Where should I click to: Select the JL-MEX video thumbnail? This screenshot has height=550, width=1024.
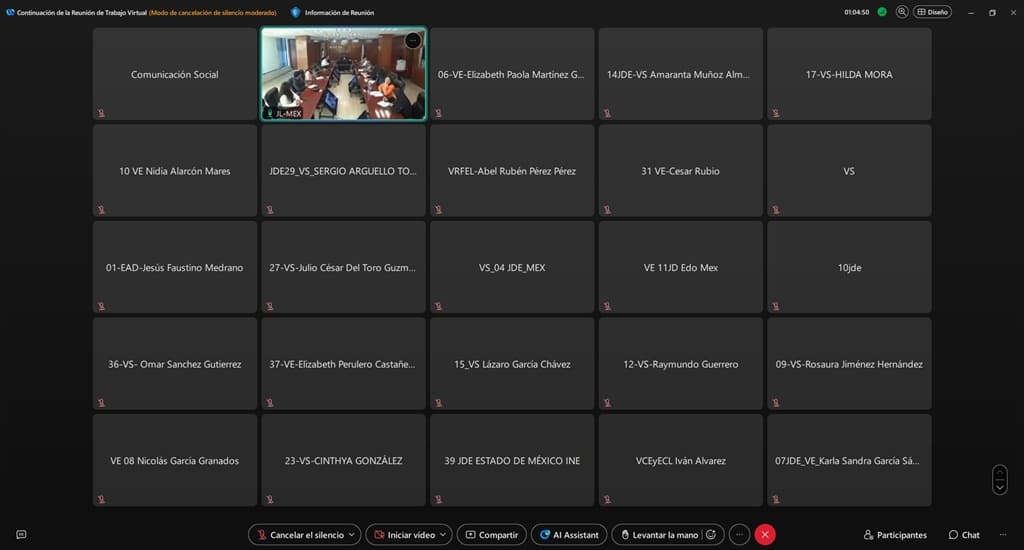344,74
